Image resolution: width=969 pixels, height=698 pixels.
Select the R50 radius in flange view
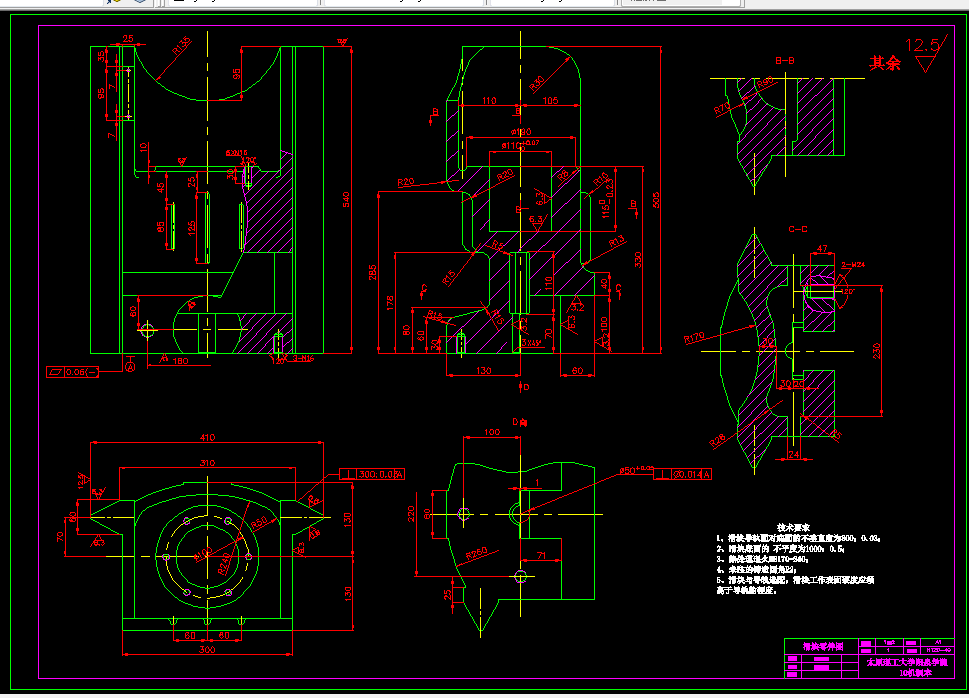[x=259, y=522]
